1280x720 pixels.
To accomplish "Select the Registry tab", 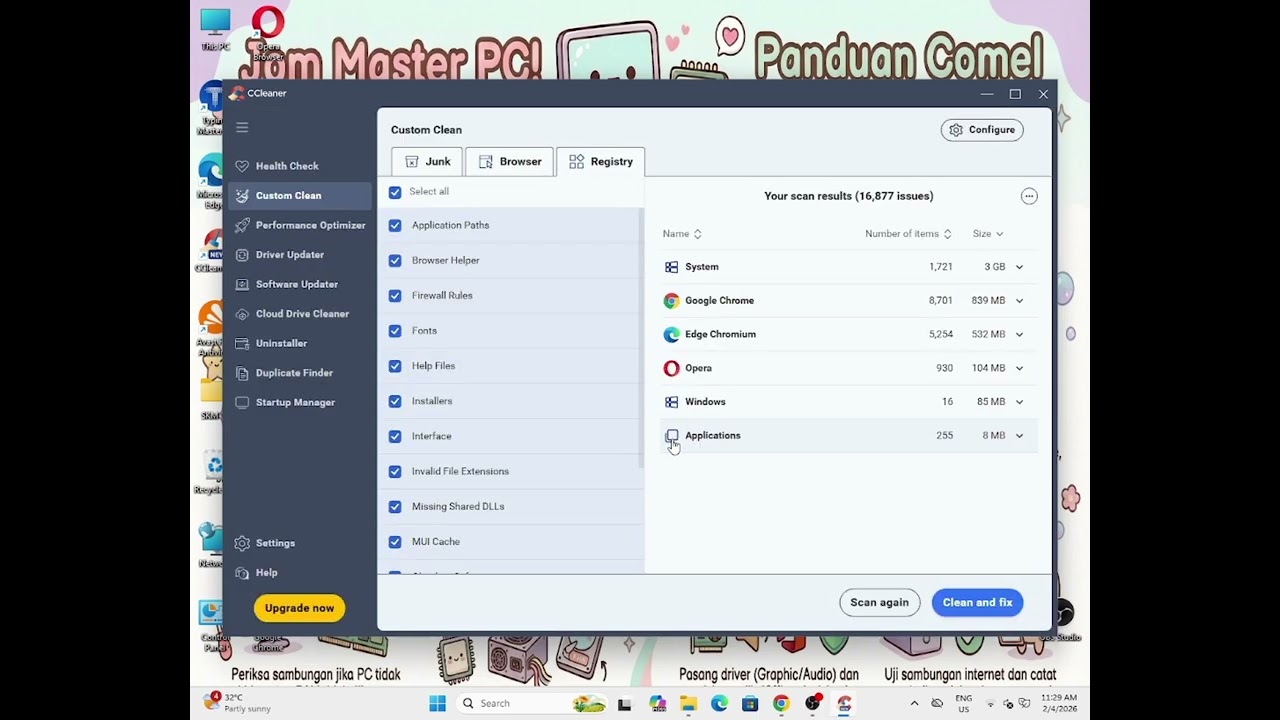I will (601, 162).
